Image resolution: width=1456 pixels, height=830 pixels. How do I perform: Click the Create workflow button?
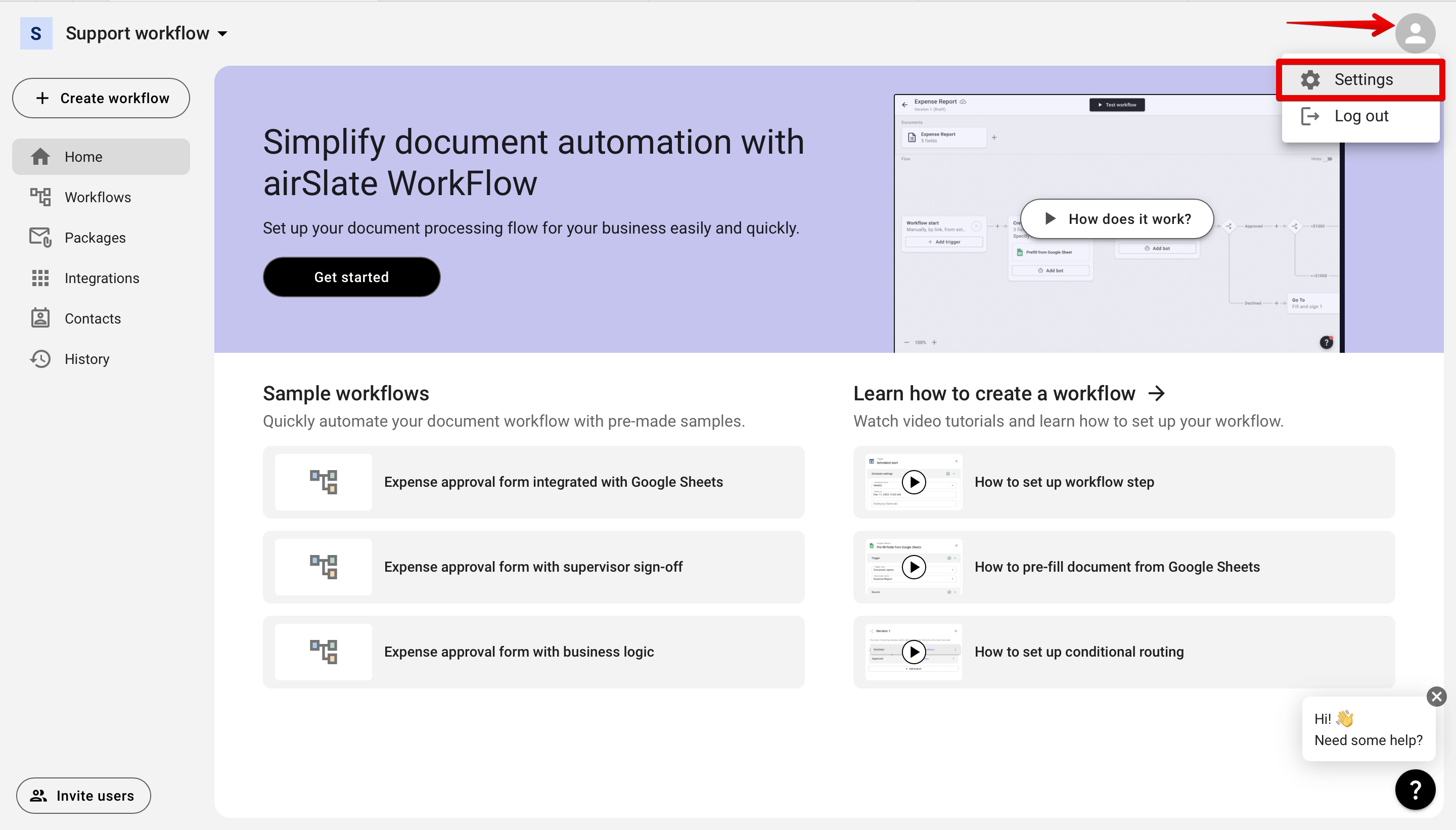coord(101,98)
